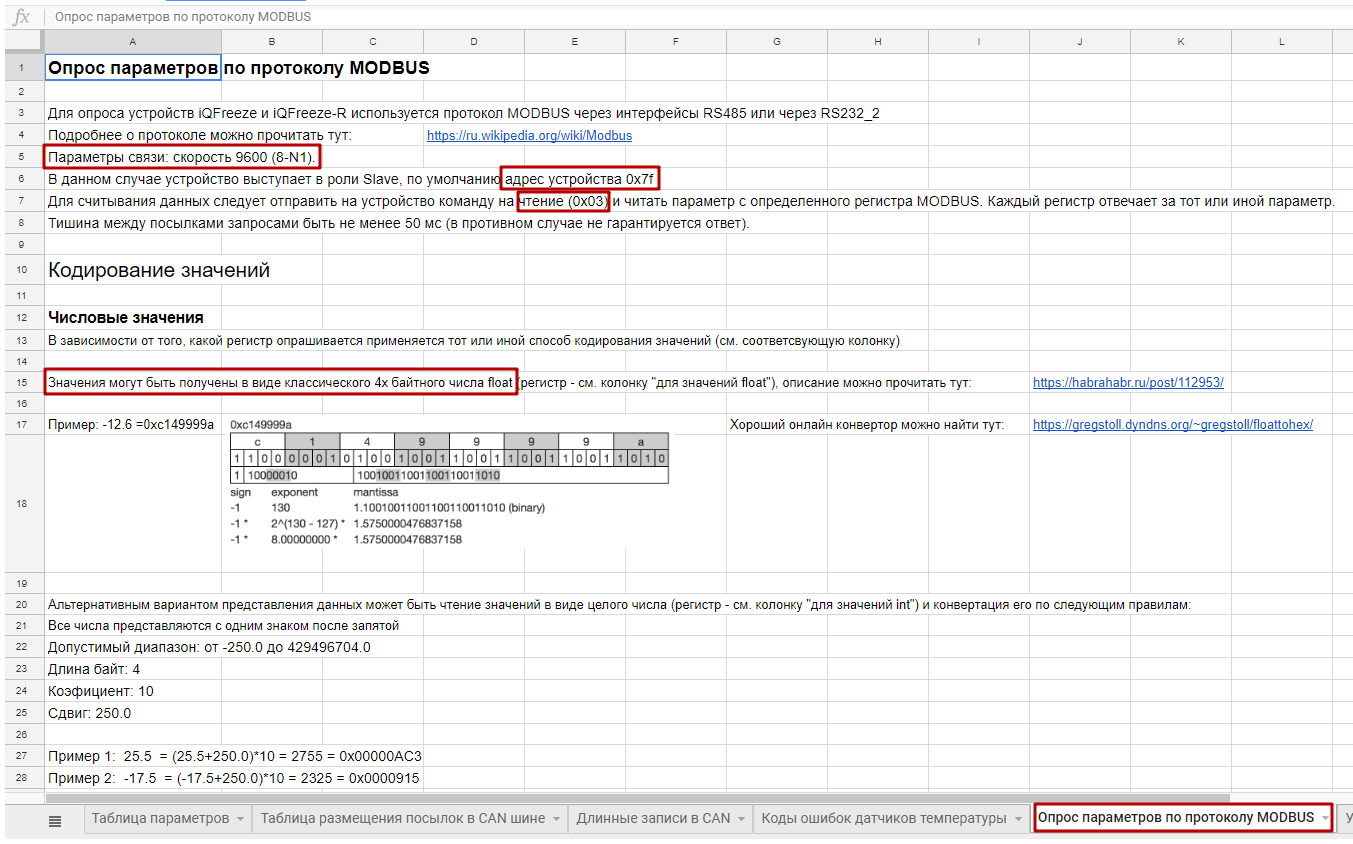Select cell with 'Параметры связи: скорость 9600'
Screen dimensions: 1353x844
[133, 158]
